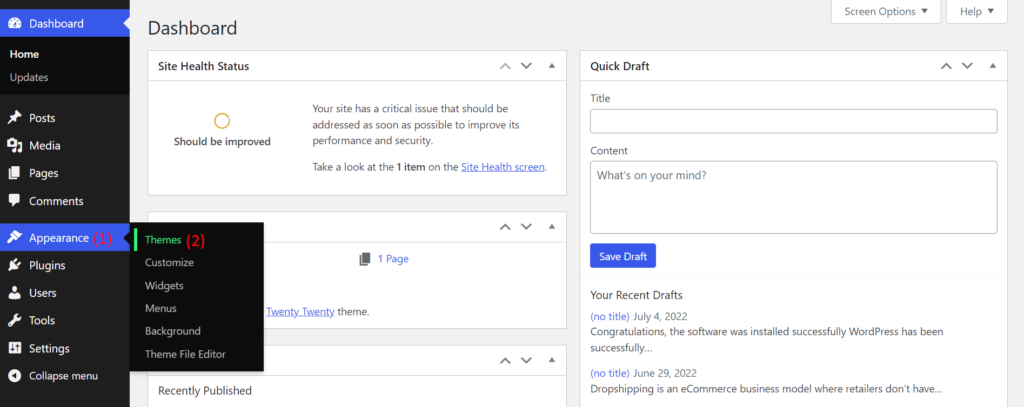1024x407 pixels.
Task: Click the 'Recently Published' heading
Action: [204, 391]
